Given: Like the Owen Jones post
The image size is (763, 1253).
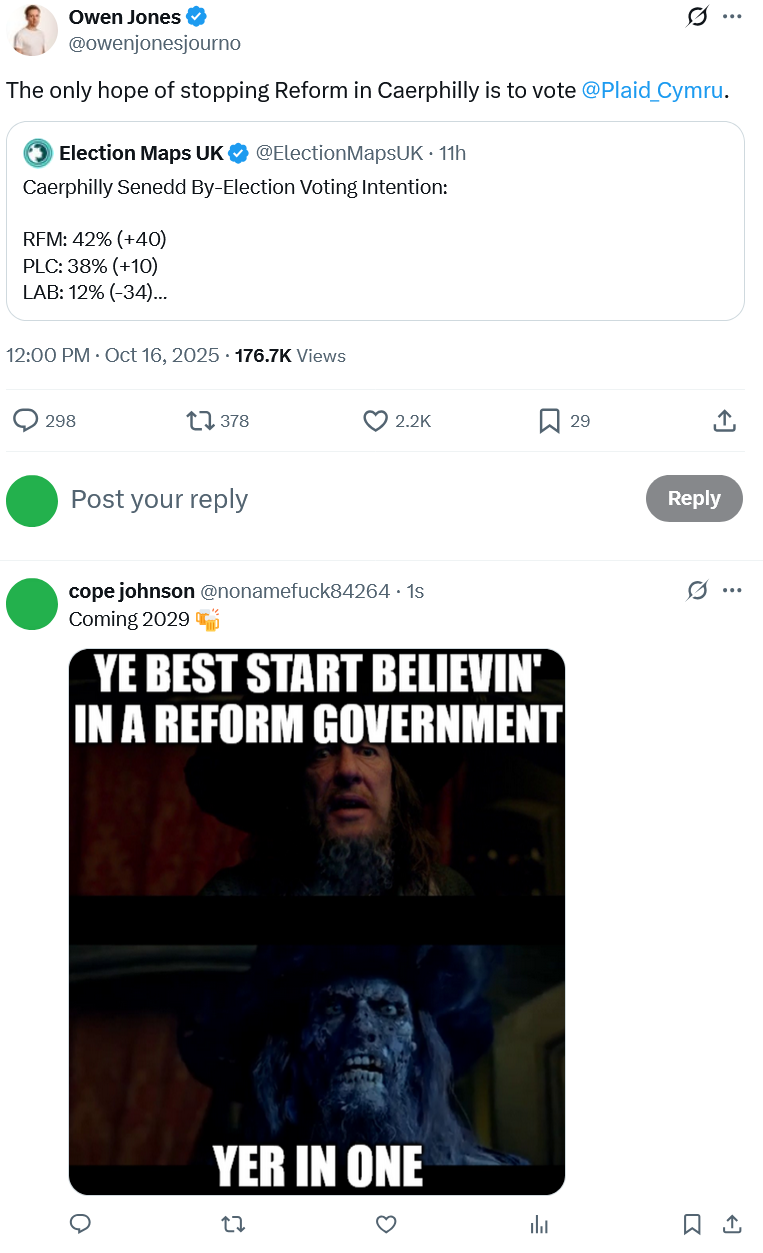Looking at the screenshot, I should 375,421.
